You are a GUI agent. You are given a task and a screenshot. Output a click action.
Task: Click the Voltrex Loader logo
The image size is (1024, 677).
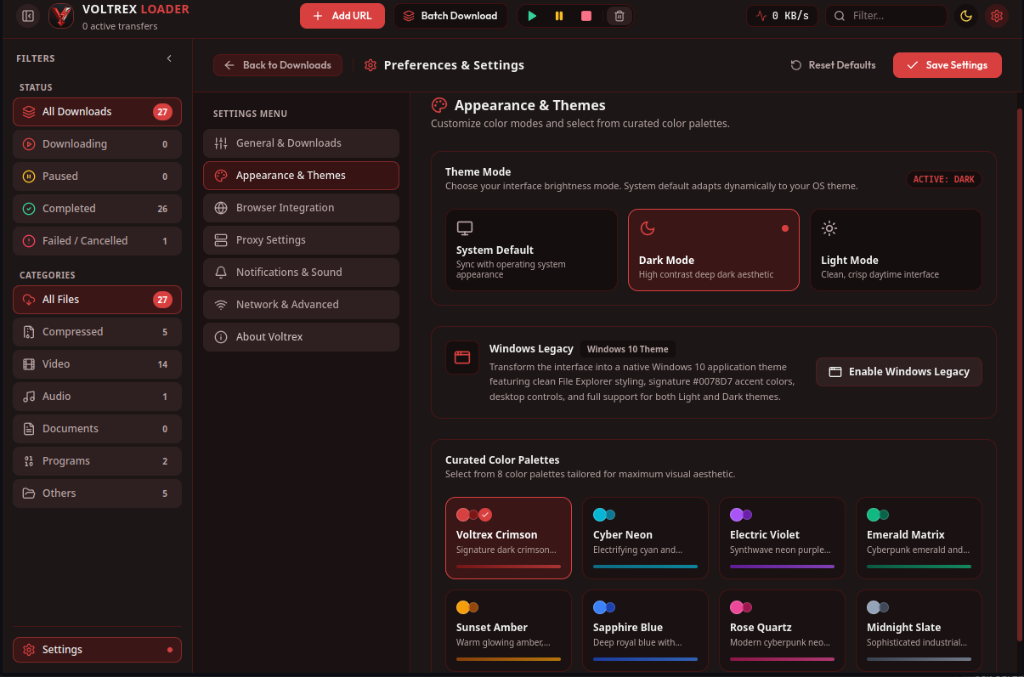tap(61, 16)
